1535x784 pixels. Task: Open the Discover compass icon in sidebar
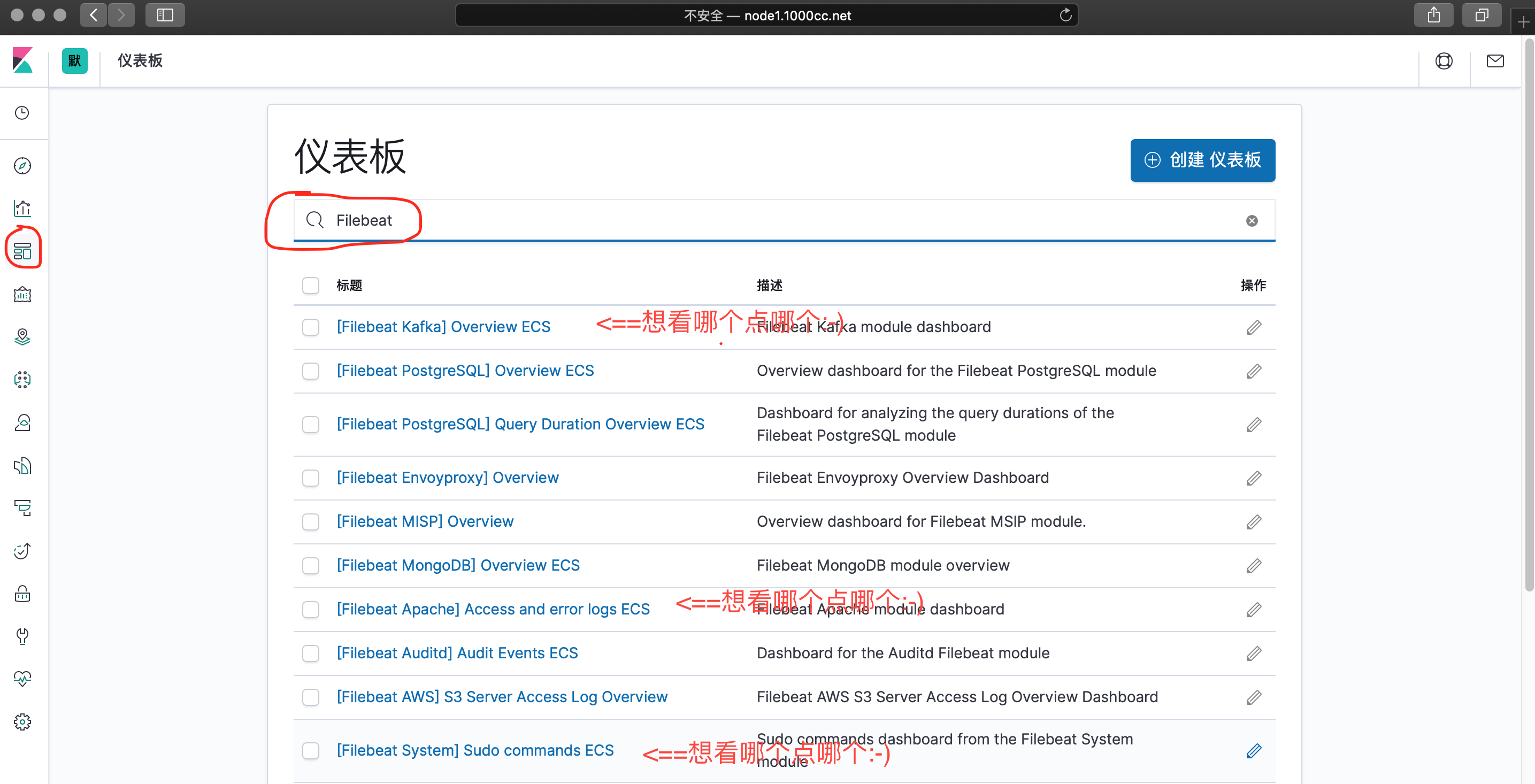tap(22, 166)
